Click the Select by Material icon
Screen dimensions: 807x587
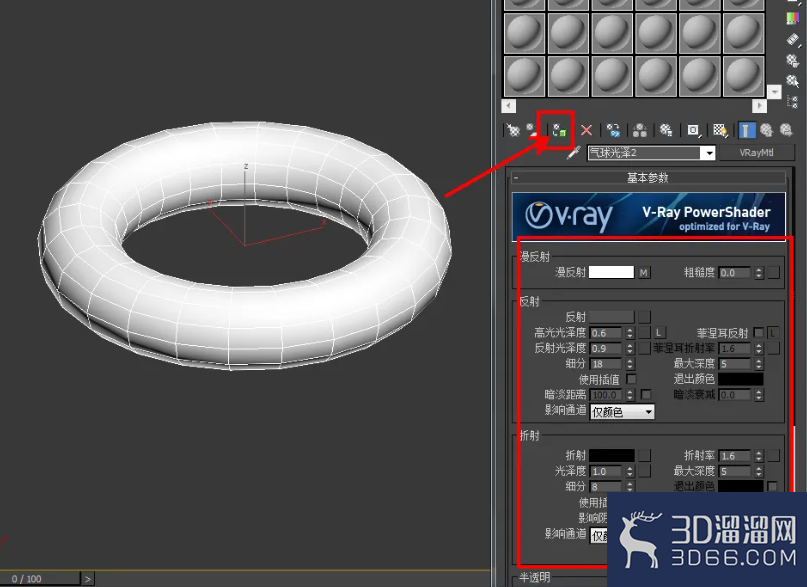tap(793, 81)
